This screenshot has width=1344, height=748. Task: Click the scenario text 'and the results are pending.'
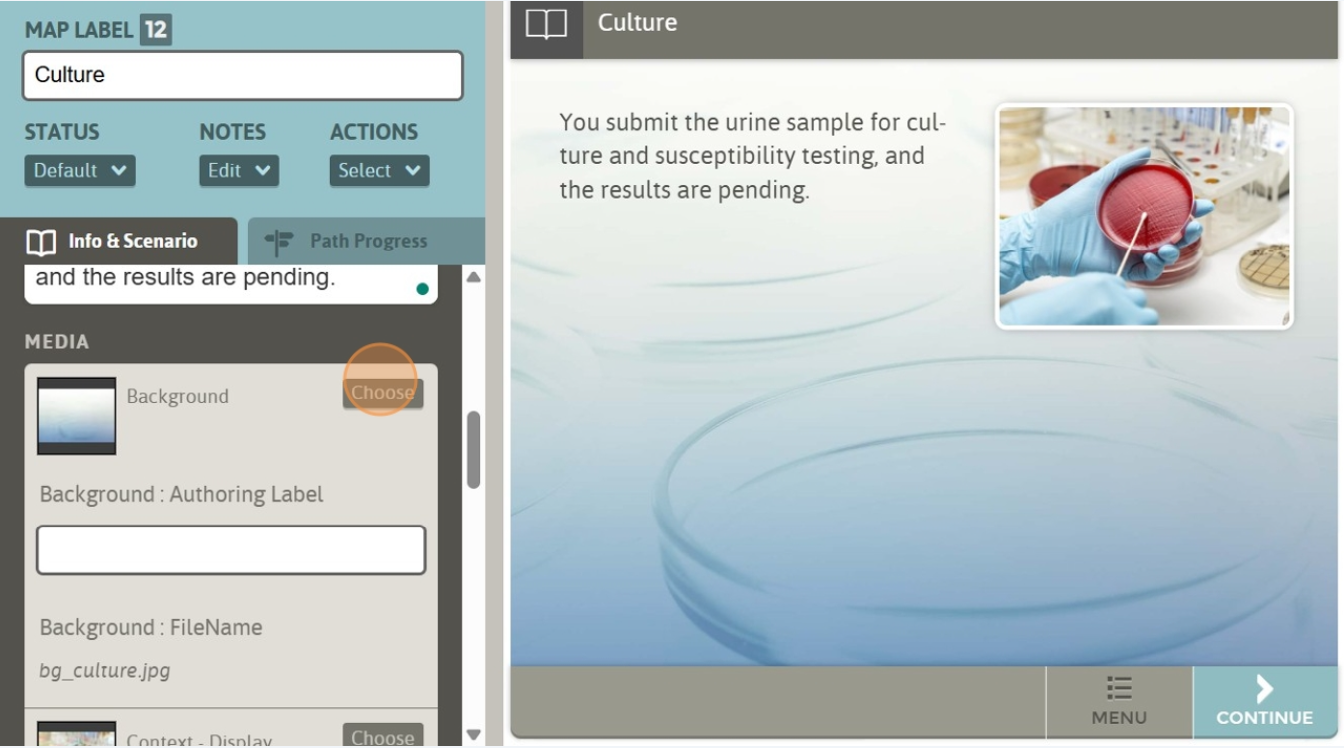(185, 277)
